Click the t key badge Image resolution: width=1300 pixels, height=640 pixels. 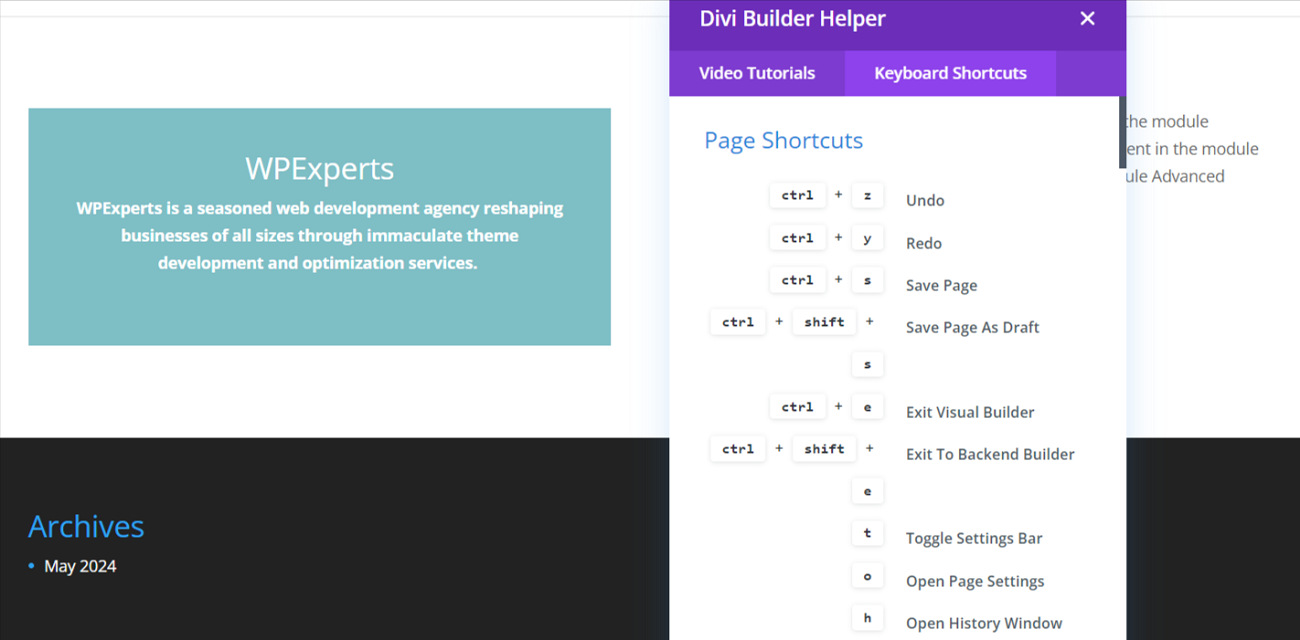point(867,533)
